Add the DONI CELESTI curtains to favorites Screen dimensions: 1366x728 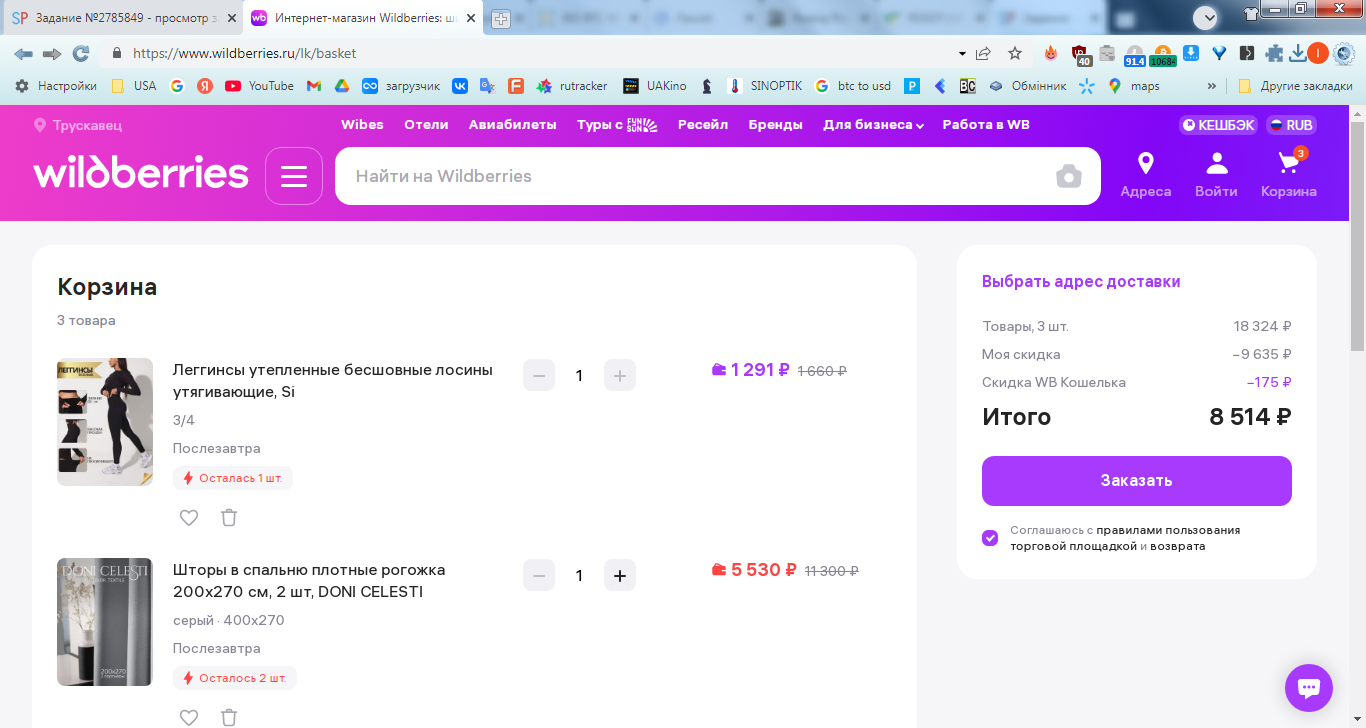[189, 717]
